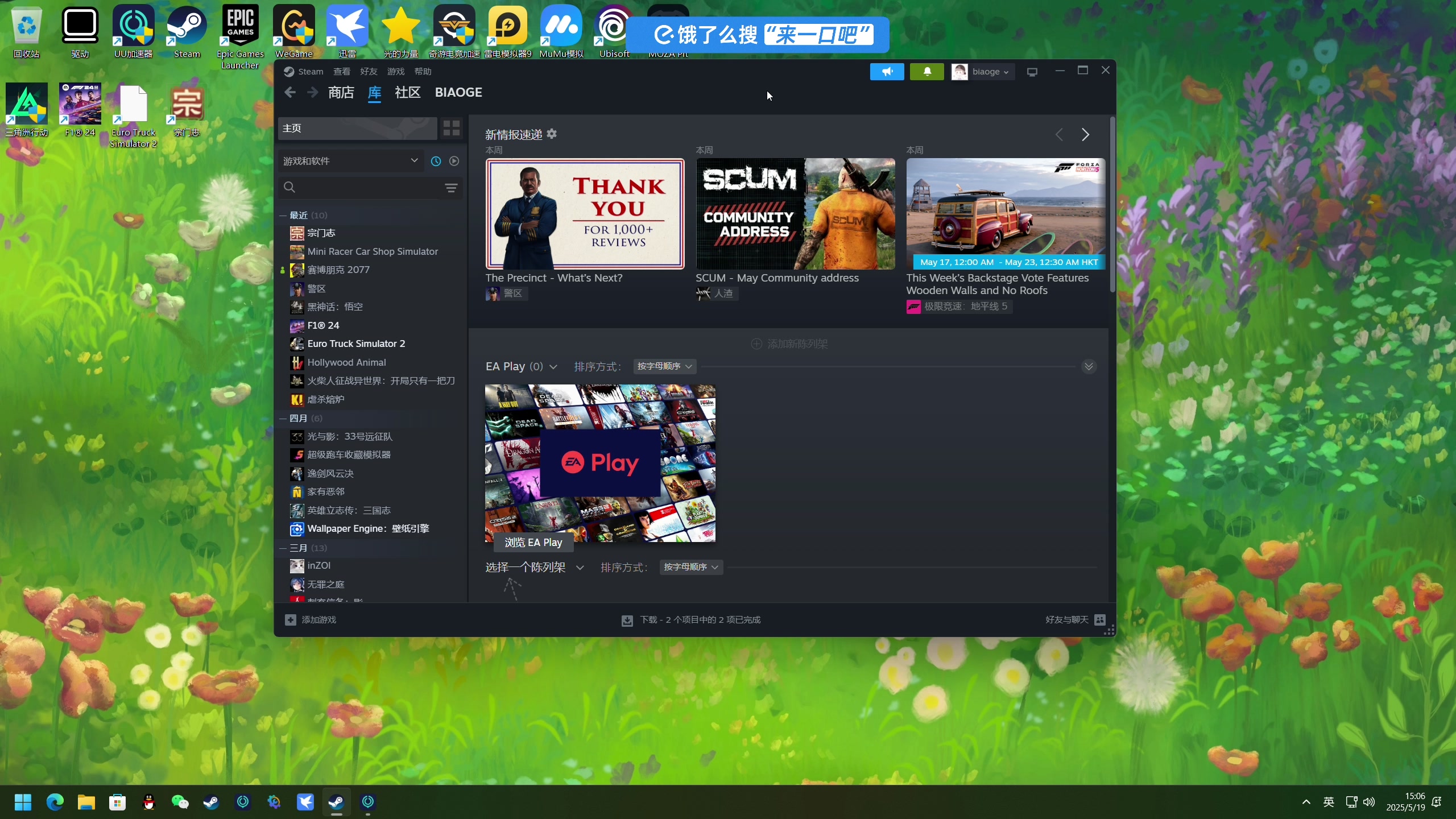1456x819 pixels.
Task: Open the friends and chat icon
Action: 1100,620
